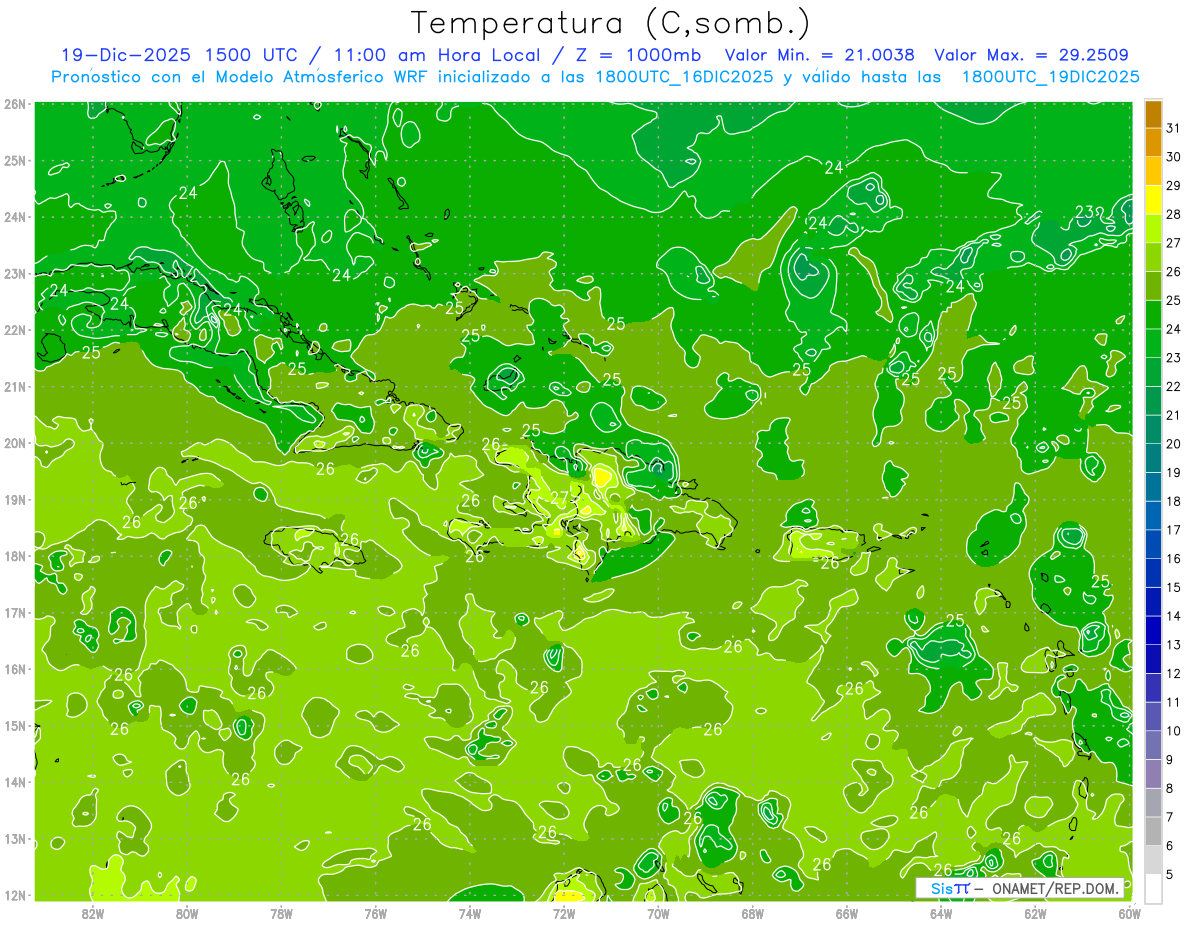Click the 74W longitude axis label
This screenshot has height=927, width=1200.
pos(470,914)
